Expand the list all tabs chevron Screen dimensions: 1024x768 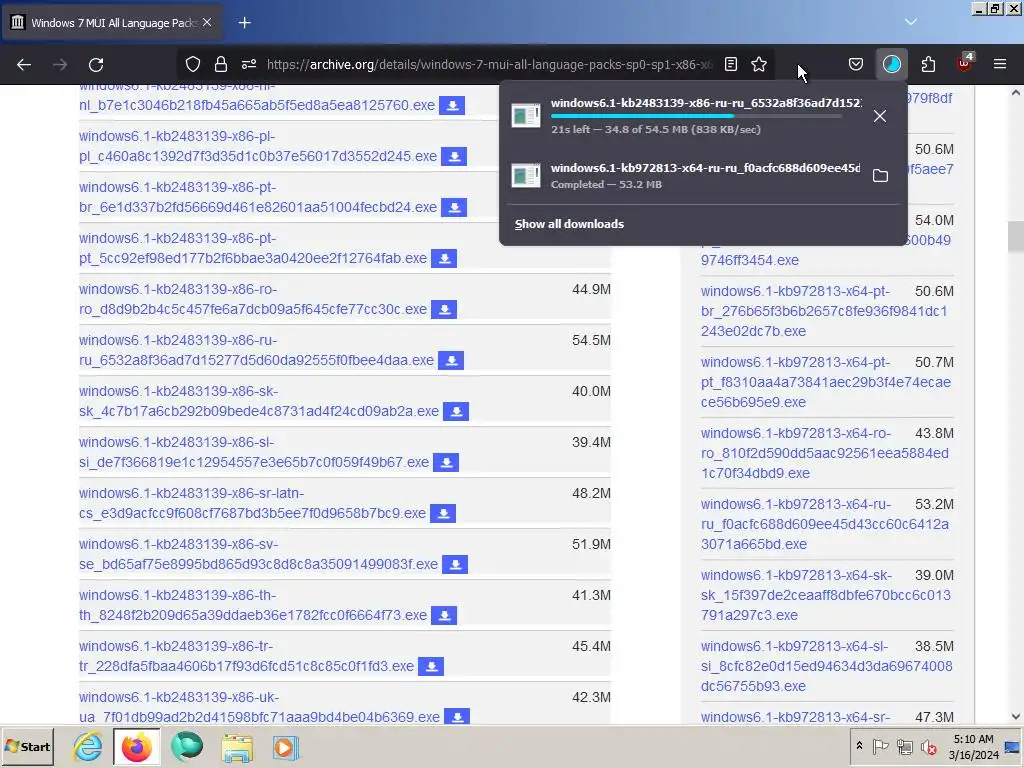[x=910, y=22]
